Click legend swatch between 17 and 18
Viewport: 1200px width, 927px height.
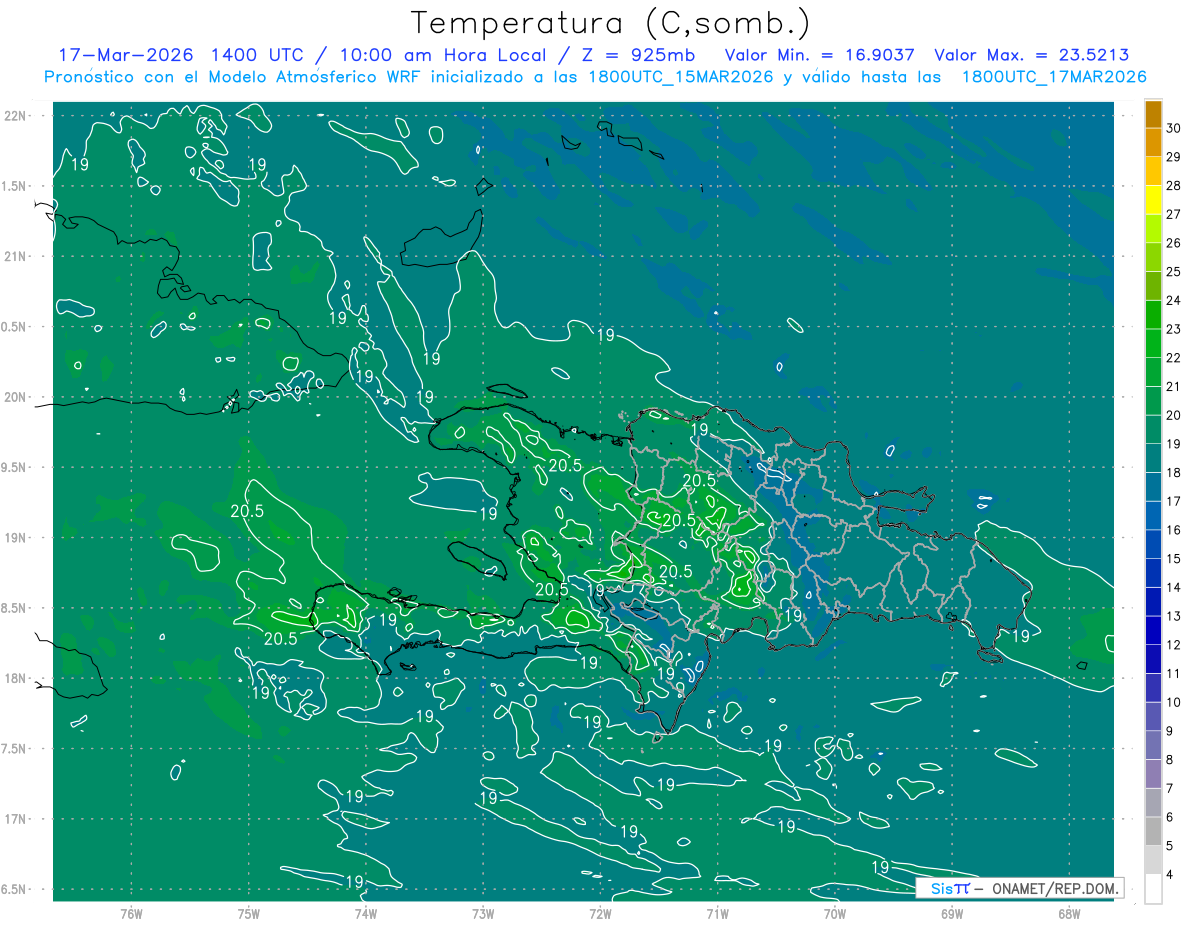1153,487
